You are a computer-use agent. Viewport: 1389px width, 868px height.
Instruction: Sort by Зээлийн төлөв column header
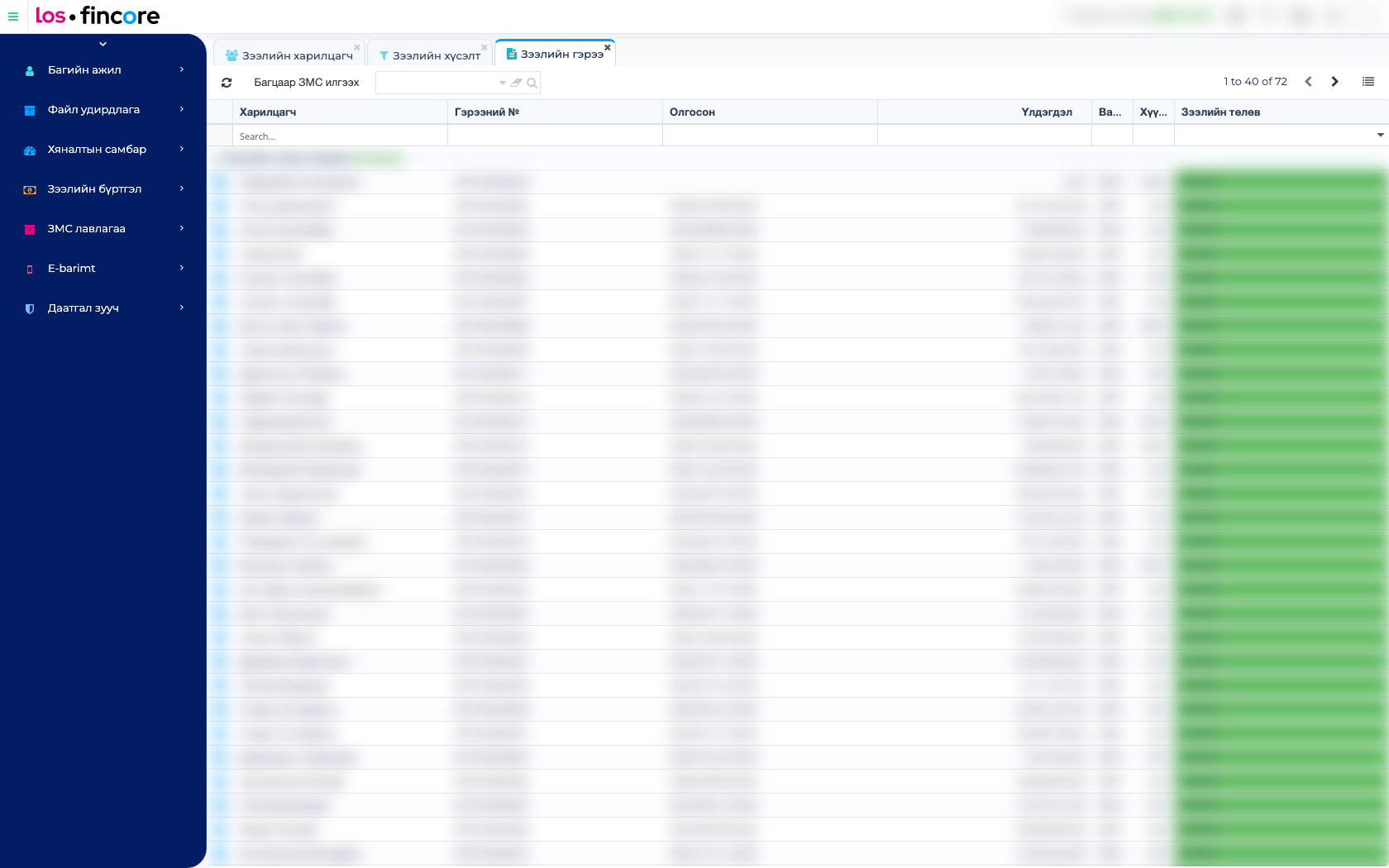click(1282, 112)
